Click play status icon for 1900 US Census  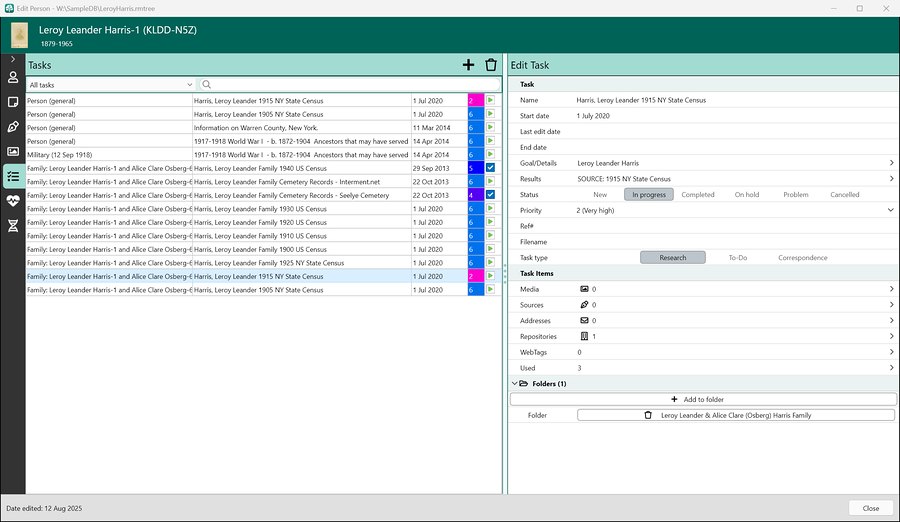point(490,249)
